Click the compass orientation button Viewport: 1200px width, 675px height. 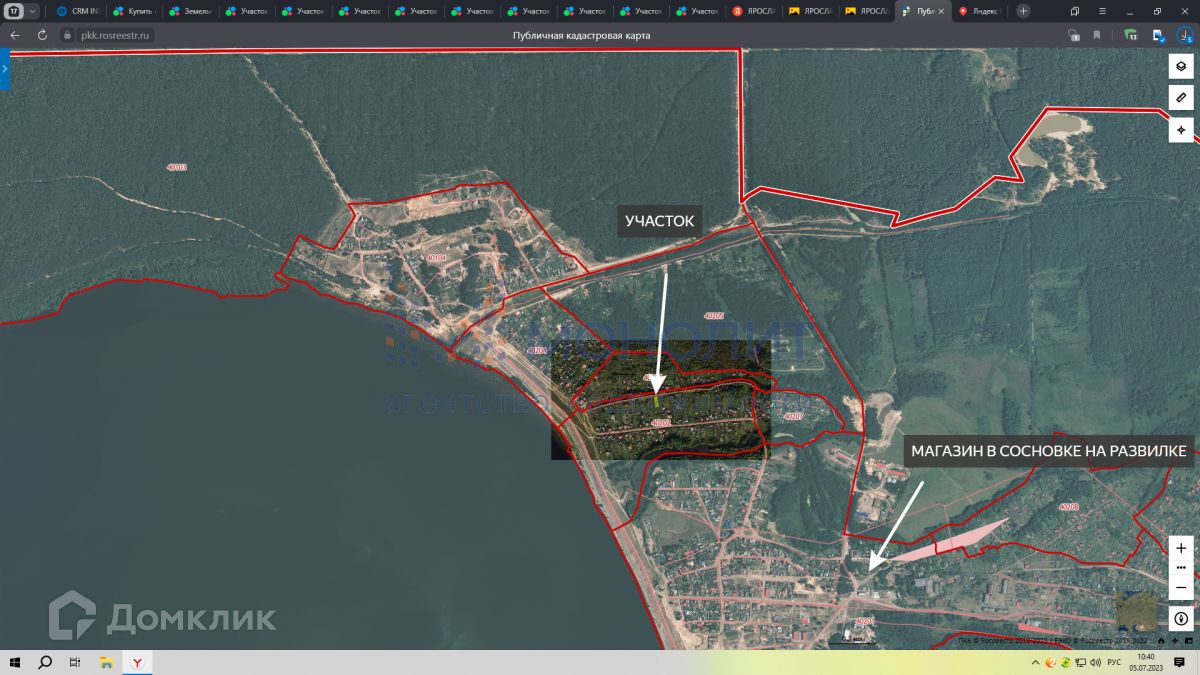coord(1181,619)
